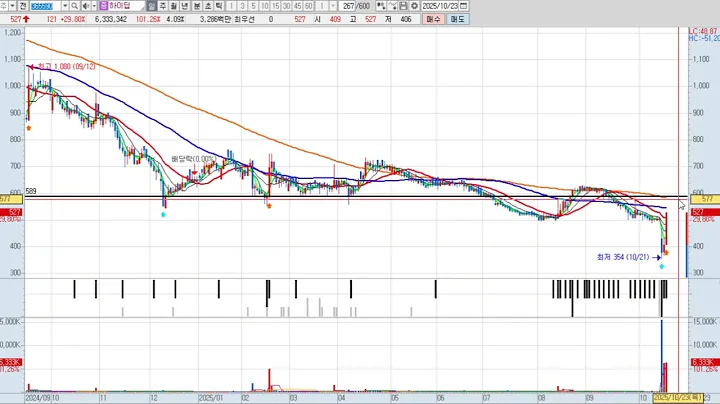The image size is (720, 404).
Task: Expand the stock code history dropdown
Action: (x=65, y=6)
